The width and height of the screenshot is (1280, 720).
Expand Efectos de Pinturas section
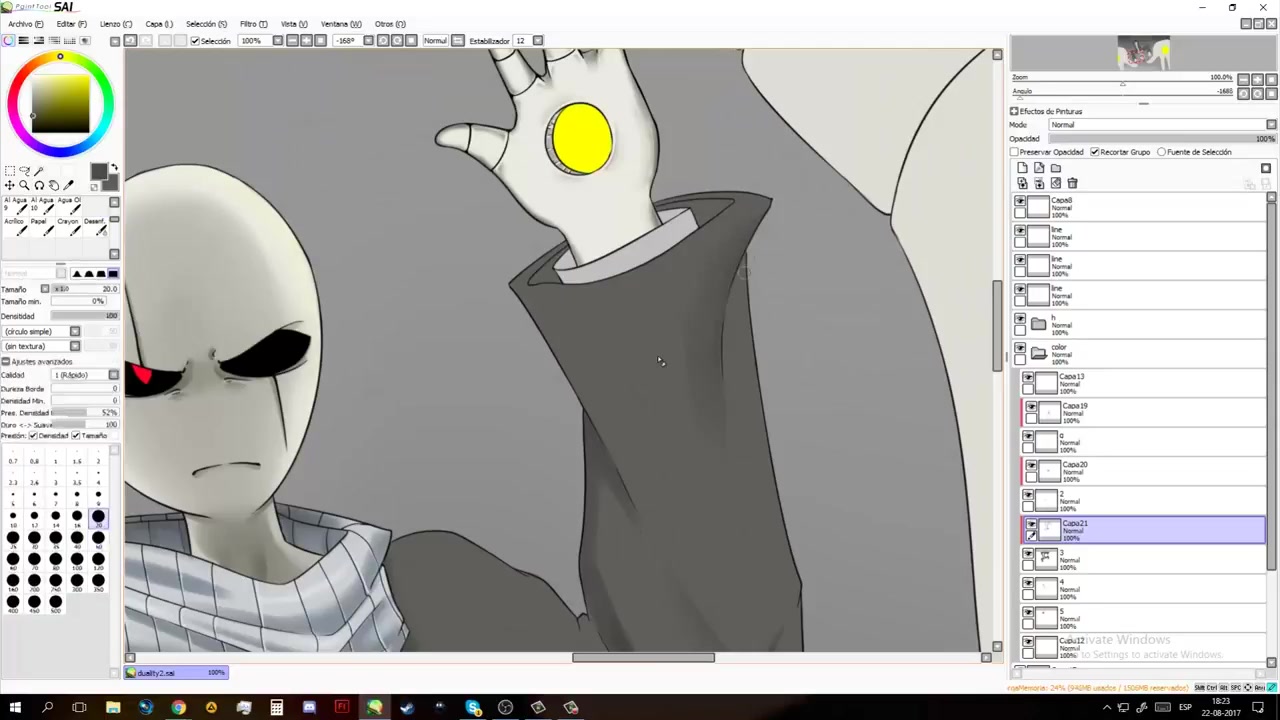(1014, 111)
